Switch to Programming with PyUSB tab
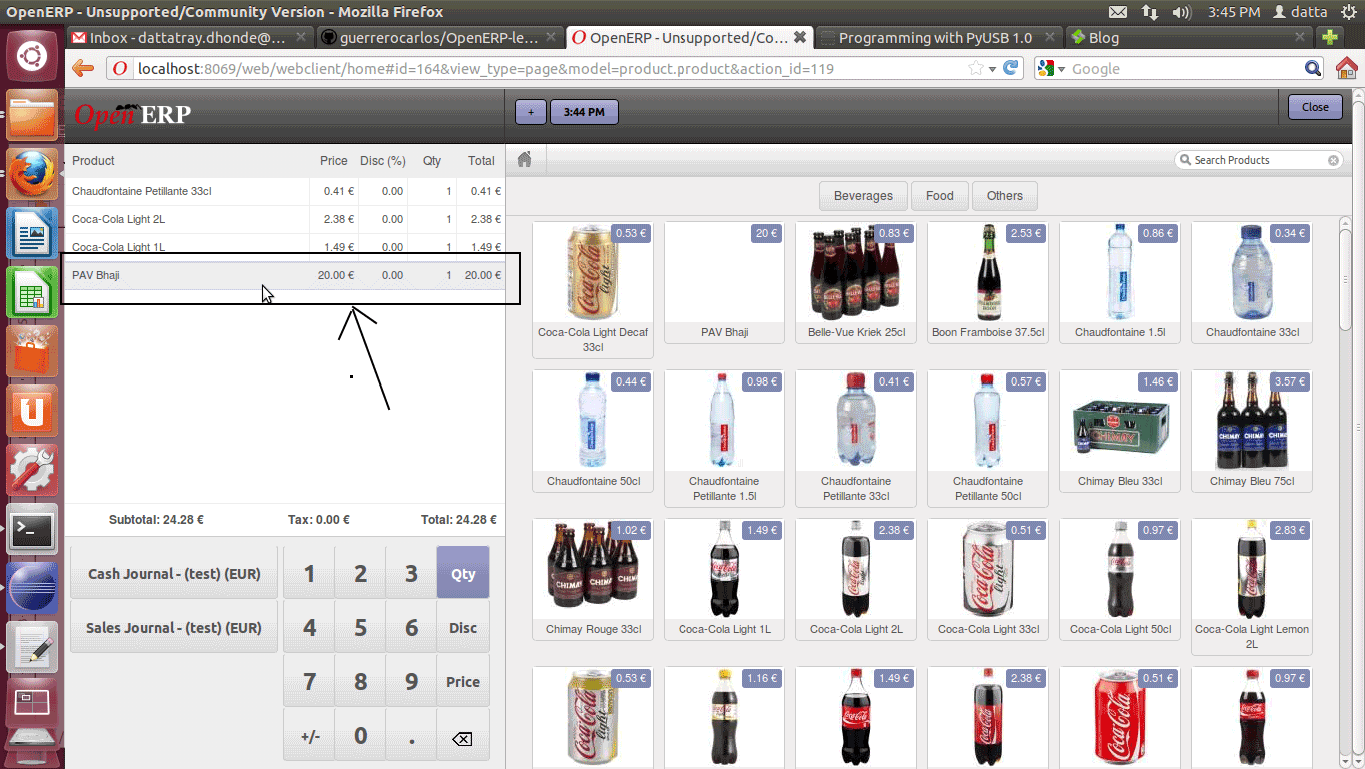The image size is (1365, 769). click(x=937, y=37)
